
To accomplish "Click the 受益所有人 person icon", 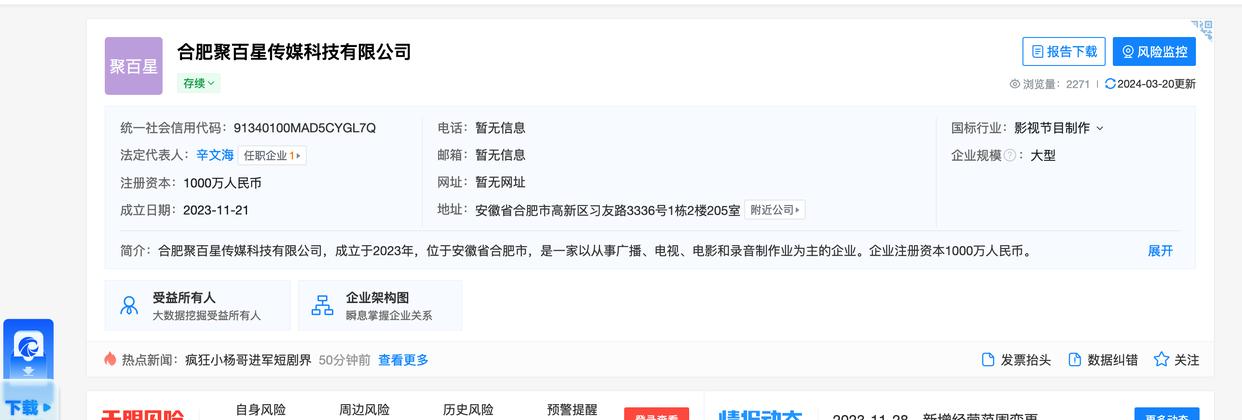I will 129,306.
